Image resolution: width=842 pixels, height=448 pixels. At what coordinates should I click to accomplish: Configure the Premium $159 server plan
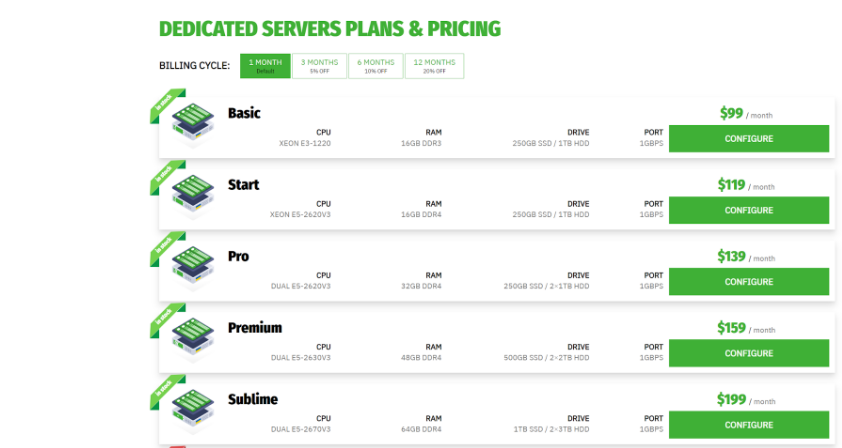[x=749, y=353]
